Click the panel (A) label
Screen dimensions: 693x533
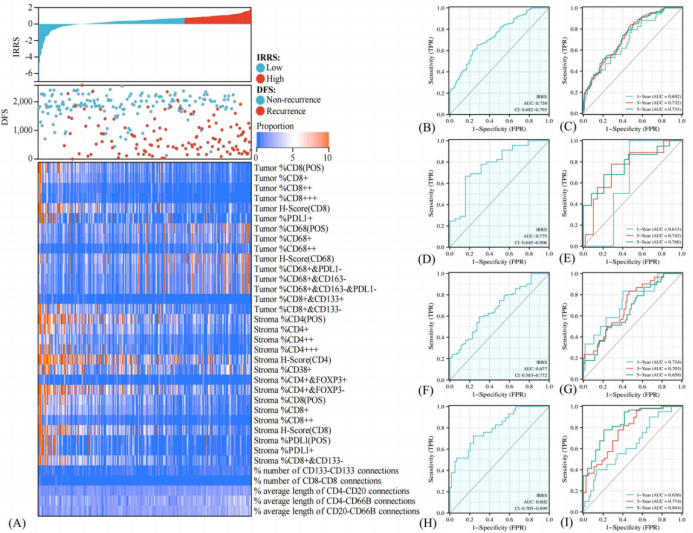(13, 522)
